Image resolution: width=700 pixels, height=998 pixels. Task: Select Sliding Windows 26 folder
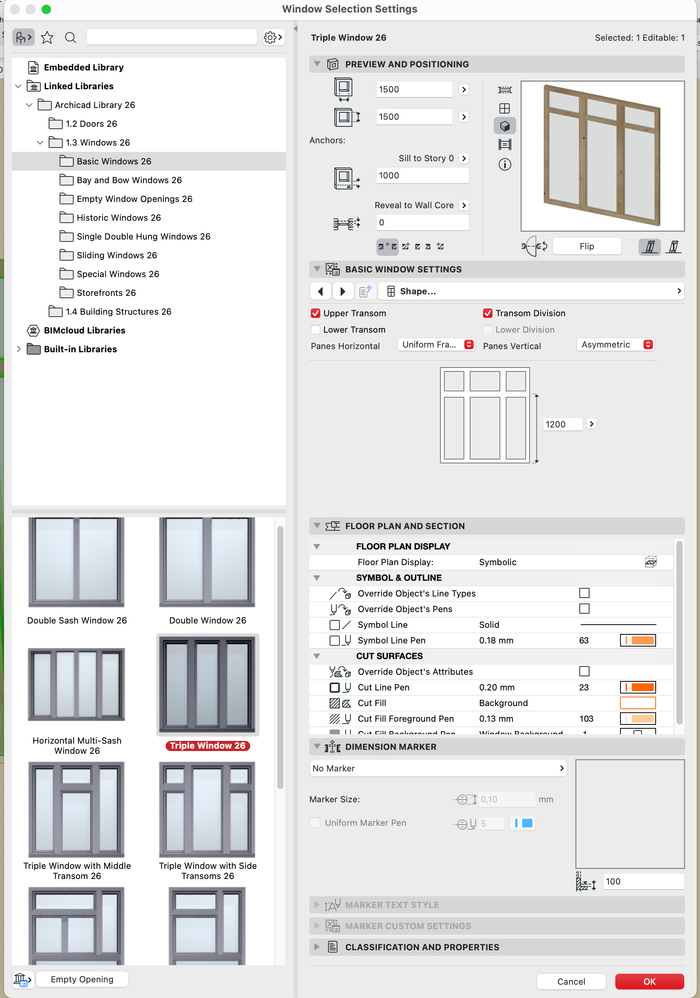coord(116,255)
